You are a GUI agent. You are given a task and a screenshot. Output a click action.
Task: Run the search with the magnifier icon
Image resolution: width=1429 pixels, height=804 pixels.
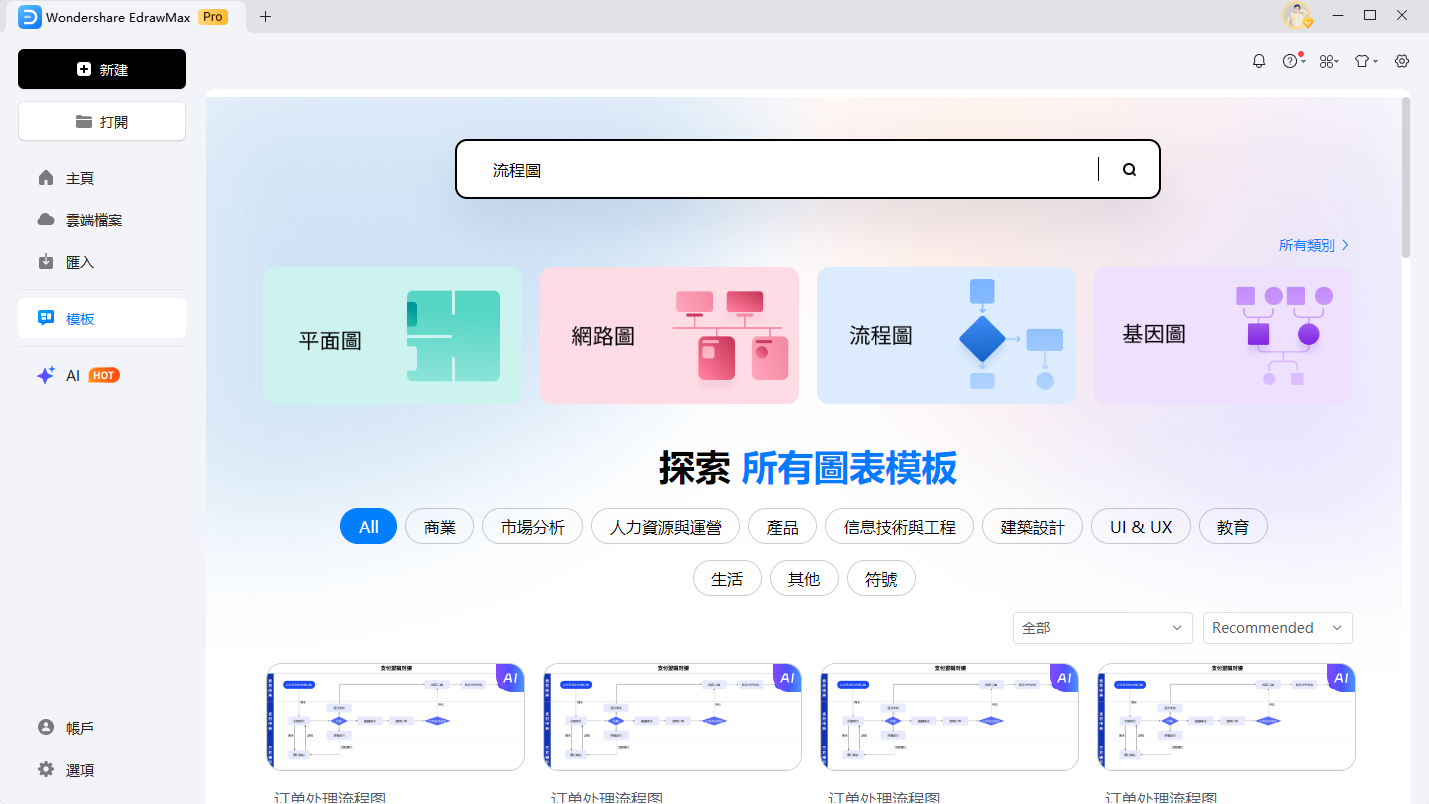coord(1128,169)
